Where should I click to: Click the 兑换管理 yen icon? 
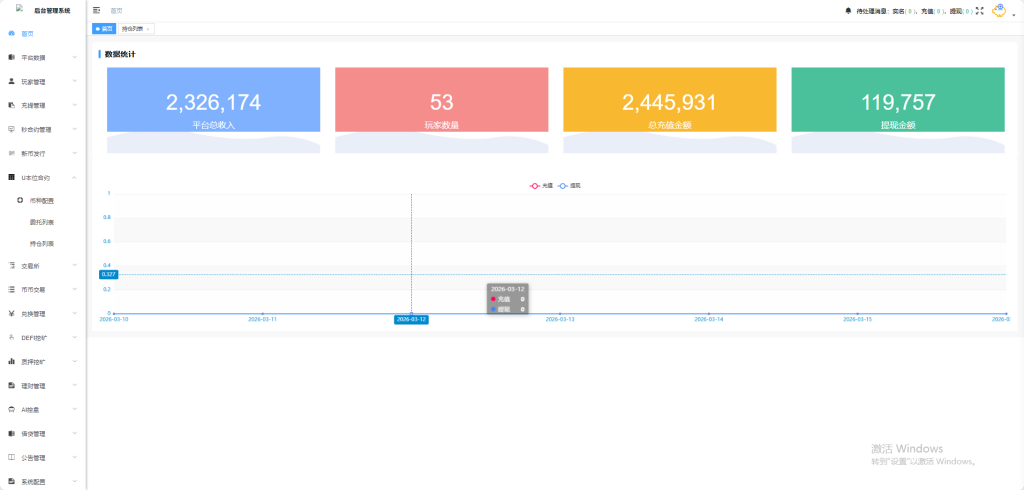11,313
